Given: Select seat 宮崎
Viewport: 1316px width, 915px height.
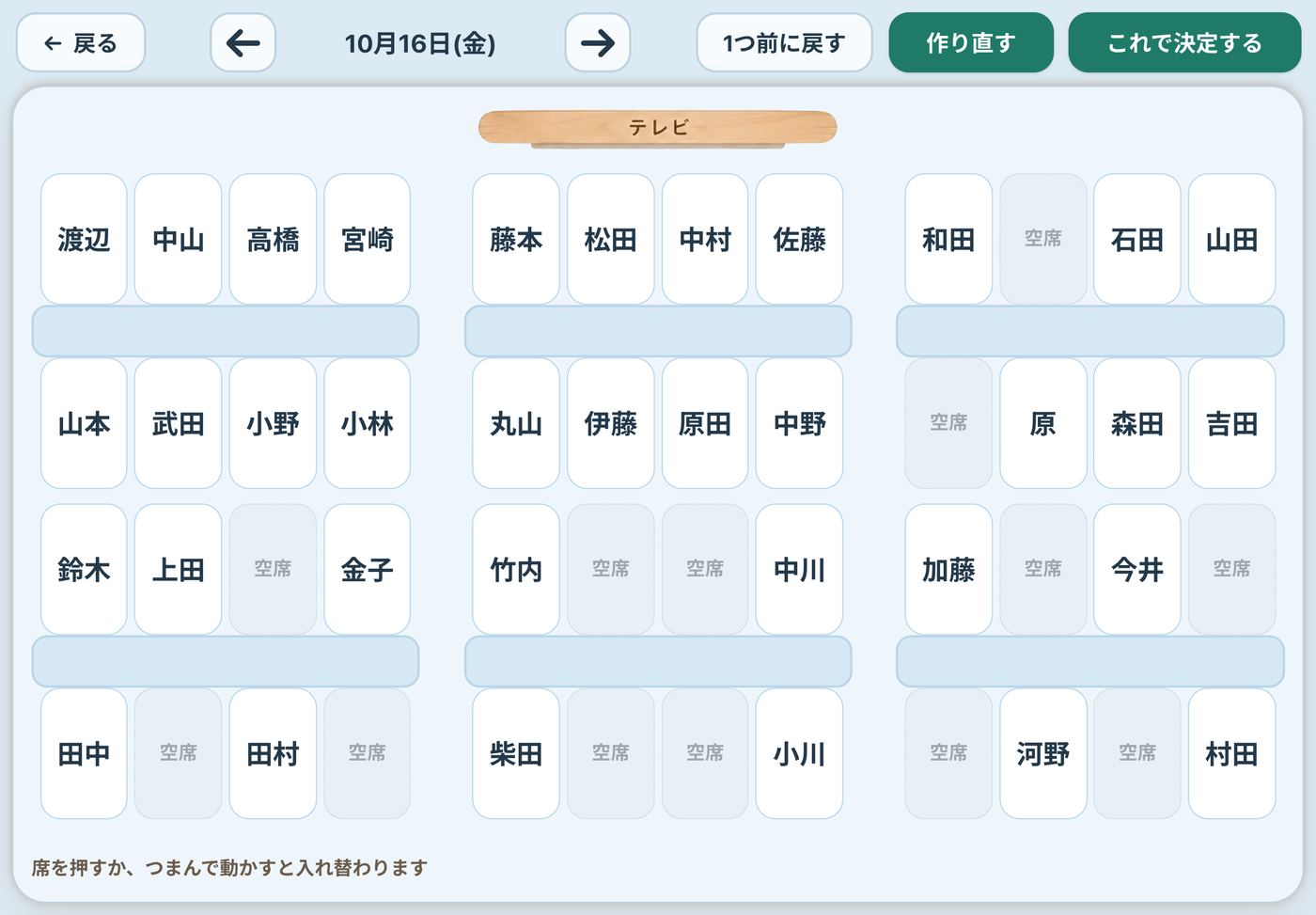Looking at the screenshot, I should tap(367, 239).
